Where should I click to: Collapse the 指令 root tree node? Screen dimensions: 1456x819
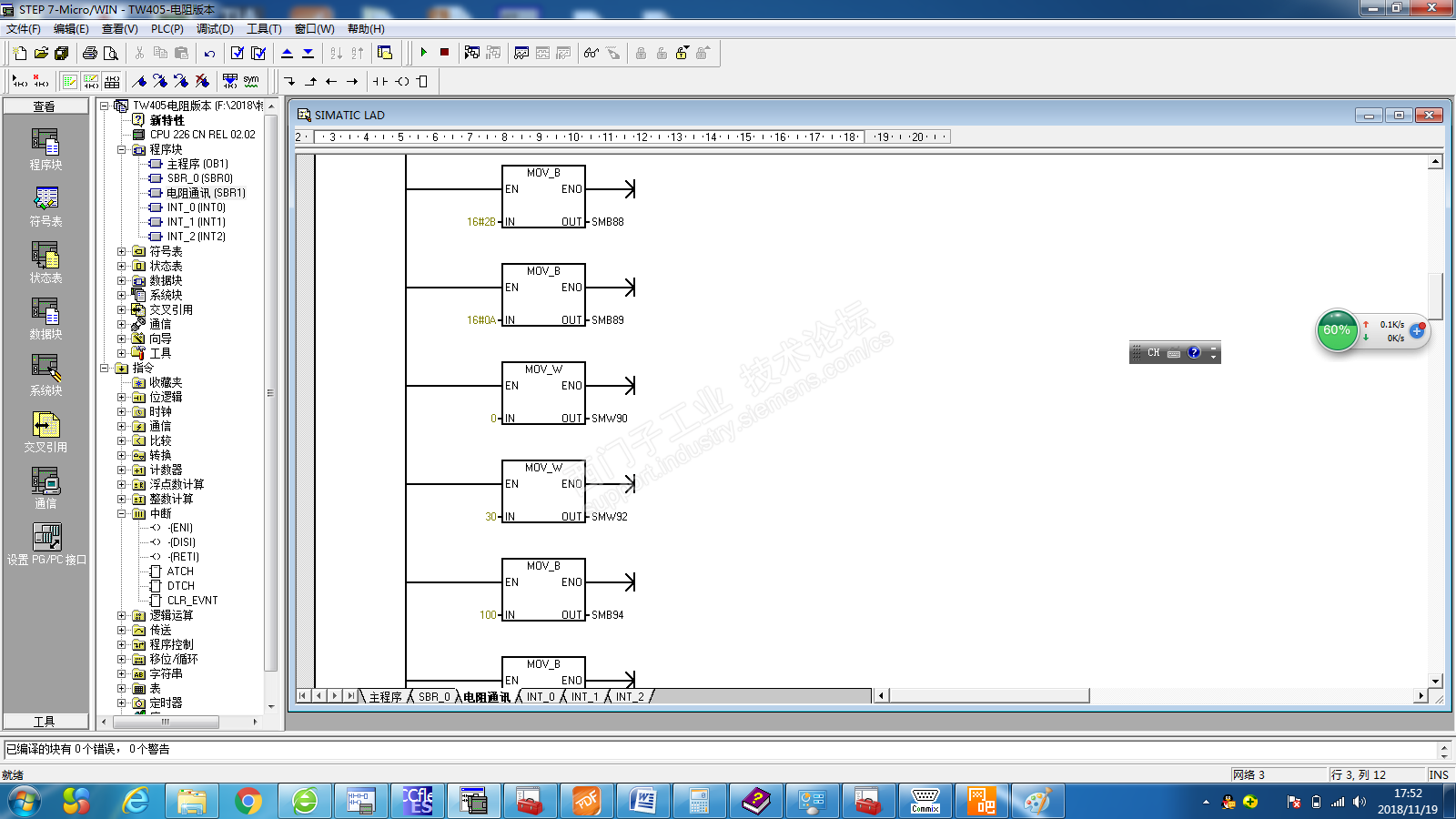pos(105,368)
